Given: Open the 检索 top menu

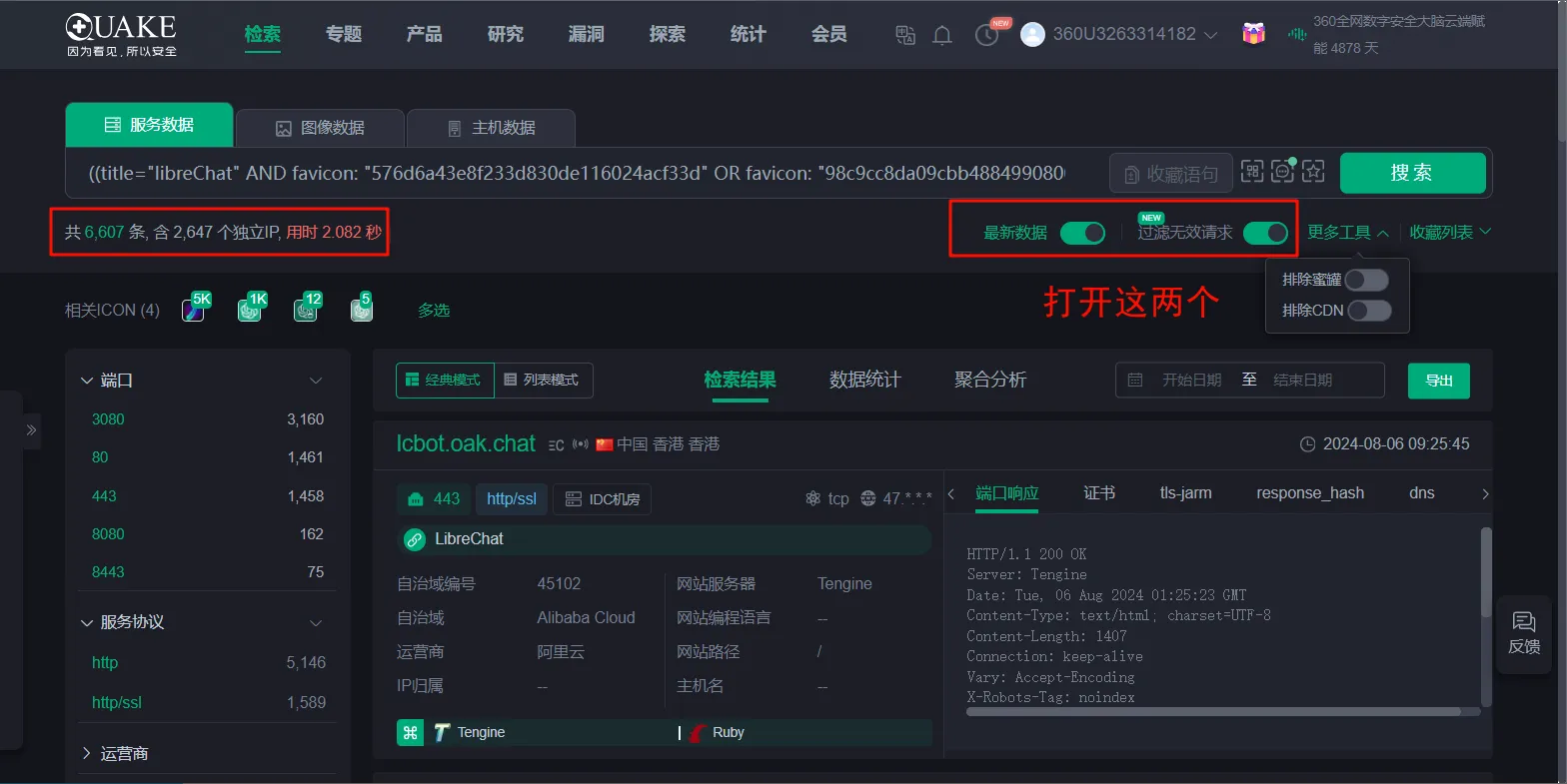Looking at the screenshot, I should click(x=263, y=34).
